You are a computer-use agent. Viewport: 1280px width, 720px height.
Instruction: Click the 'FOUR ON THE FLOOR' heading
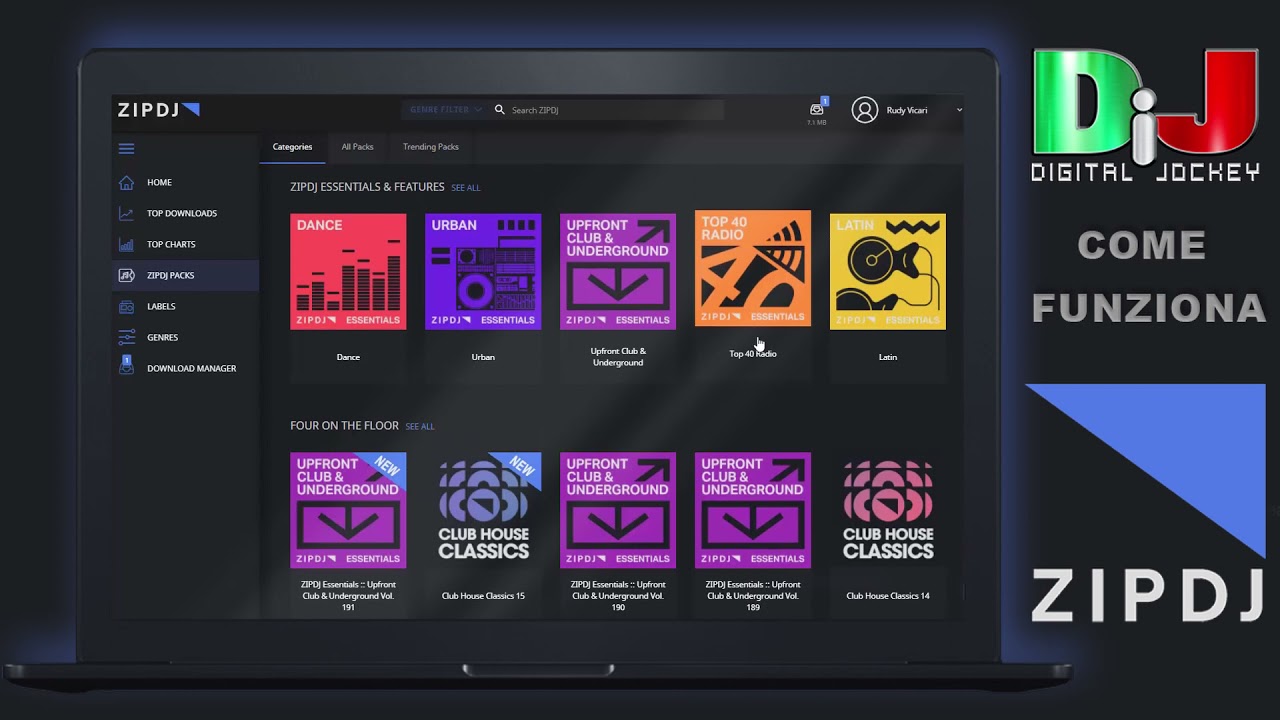344,426
